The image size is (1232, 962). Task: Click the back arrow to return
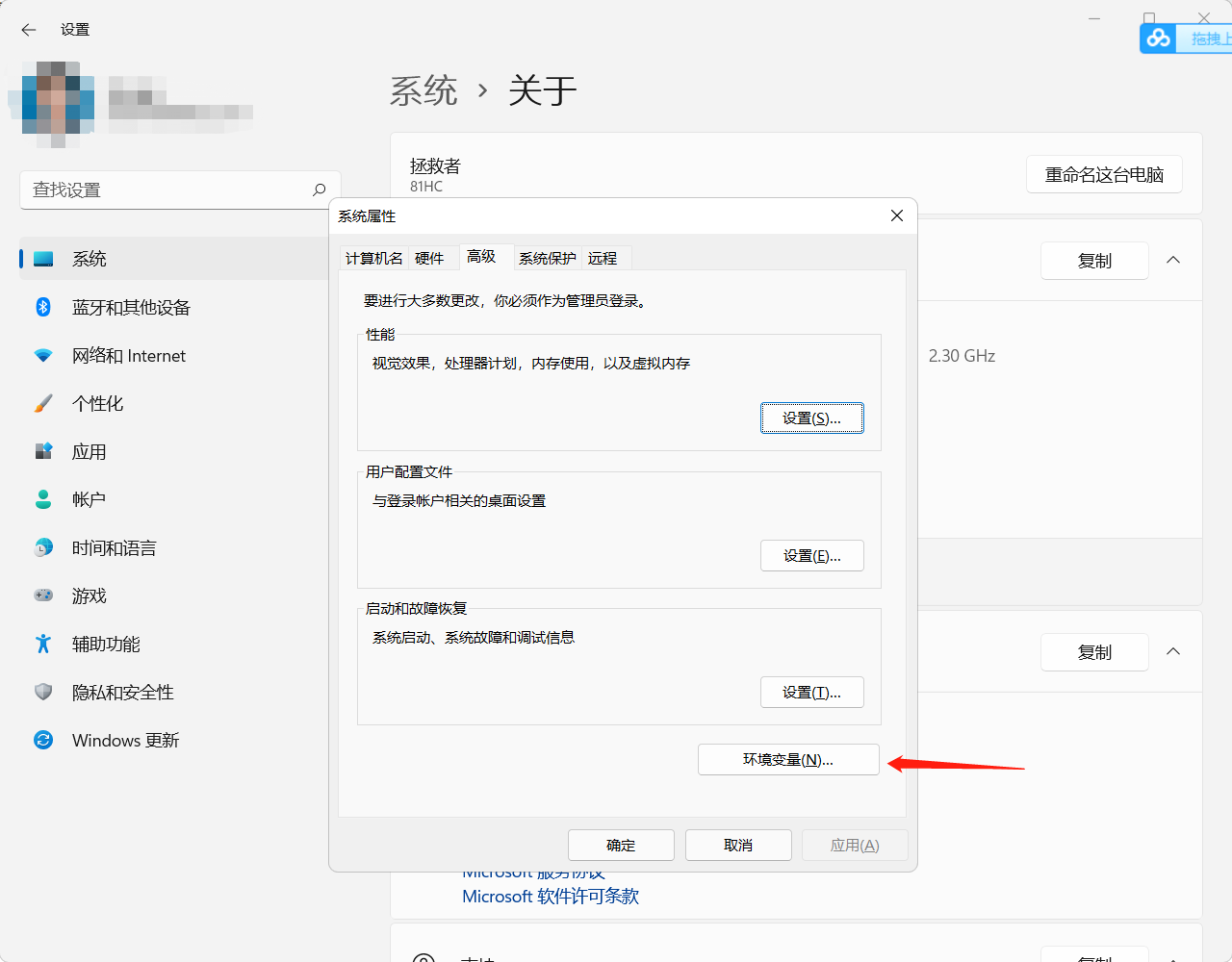pos(28,30)
